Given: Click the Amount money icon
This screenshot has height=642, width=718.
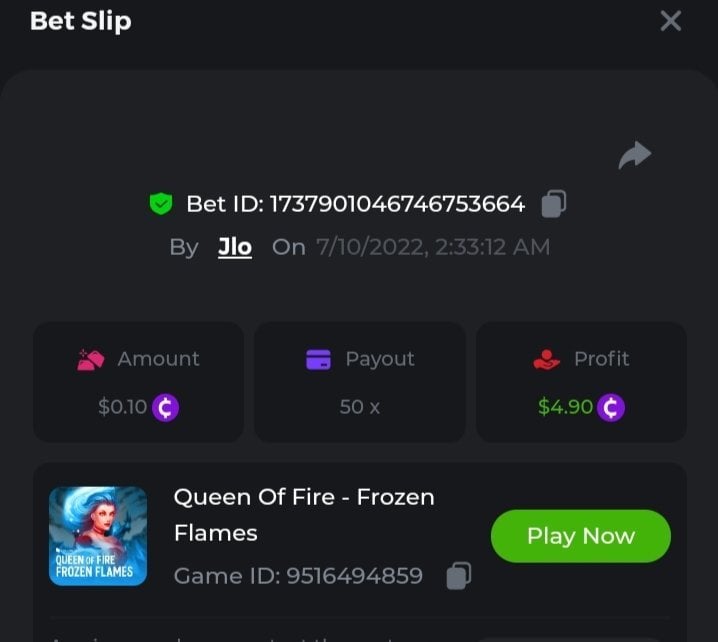Looking at the screenshot, I should tap(91, 359).
